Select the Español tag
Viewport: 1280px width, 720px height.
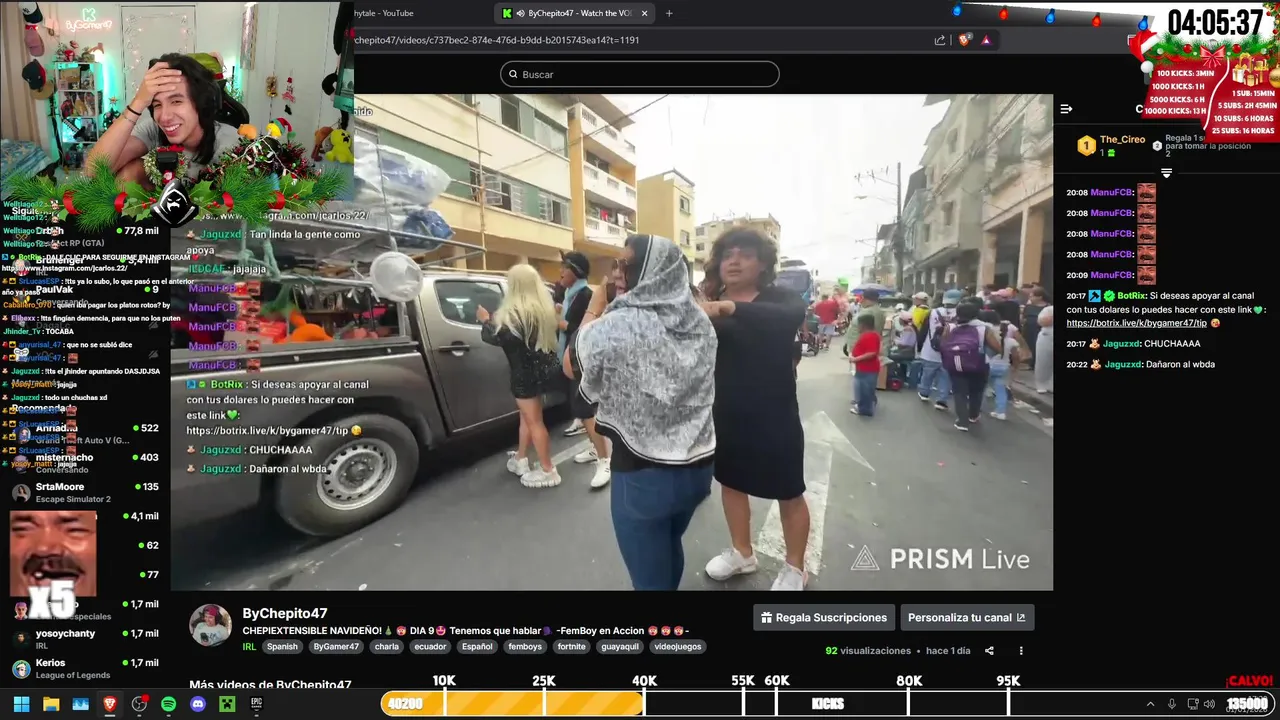pyautogui.click(x=477, y=647)
